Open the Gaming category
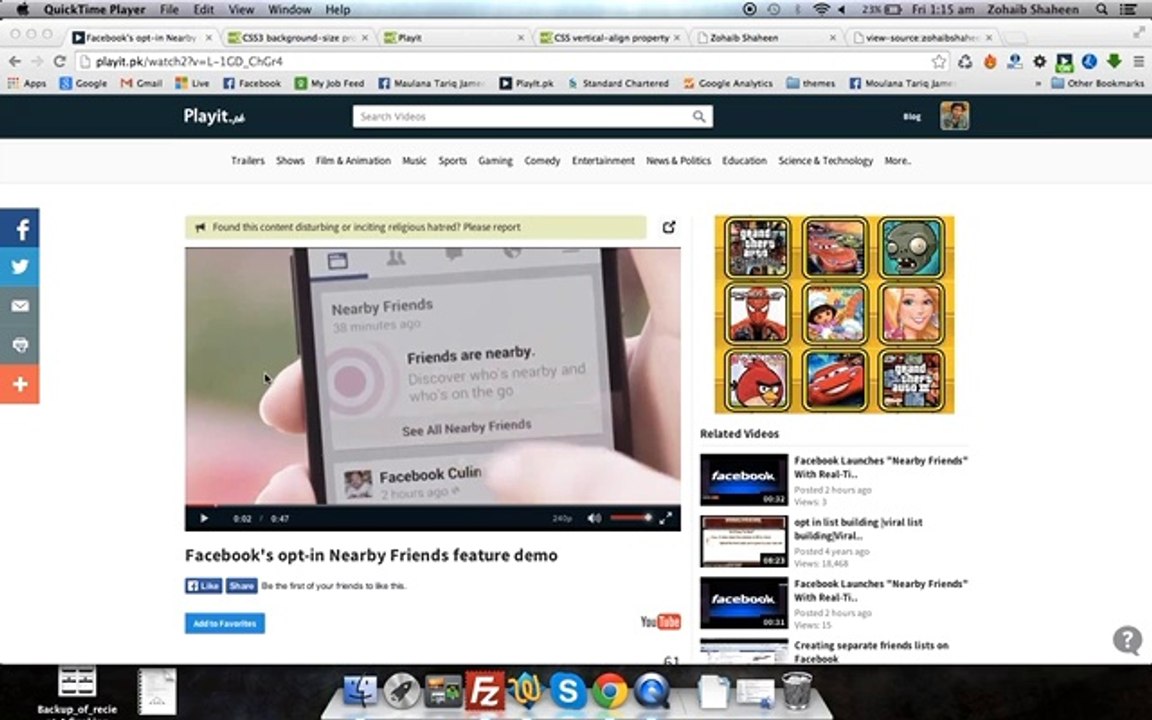Screen dimensions: 1152x720 click(495, 160)
